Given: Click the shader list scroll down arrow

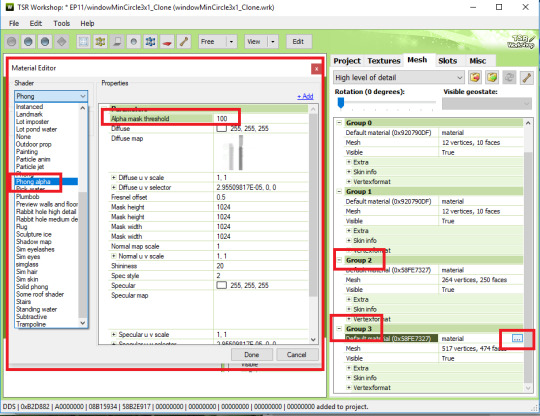Looking at the screenshot, I should (x=83, y=323).
